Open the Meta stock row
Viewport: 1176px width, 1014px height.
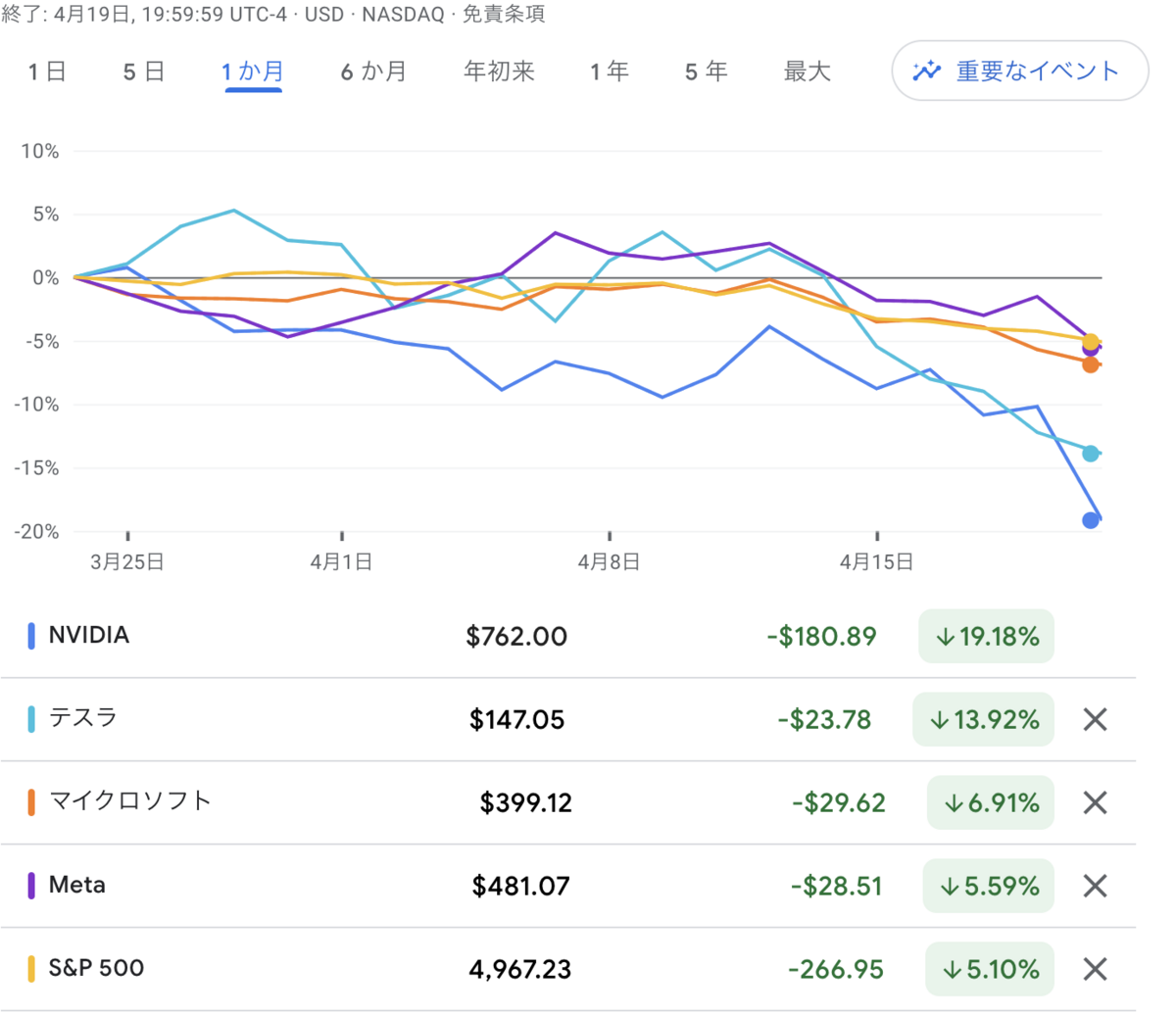click(568, 886)
